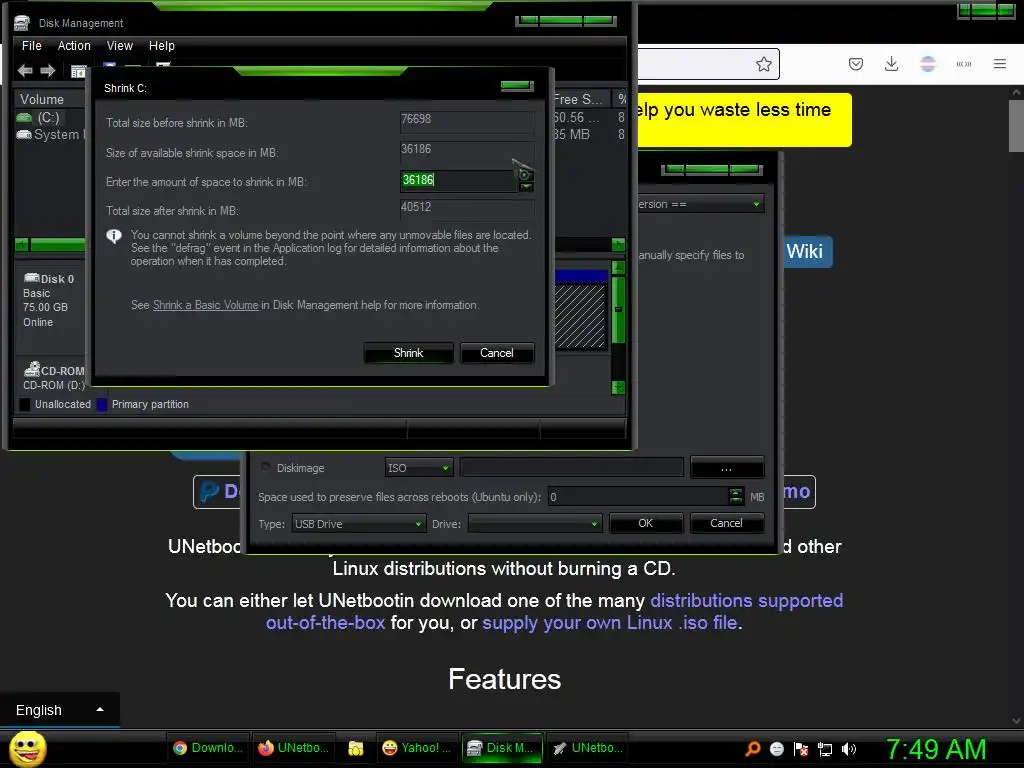This screenshot has height=768, width=1024.
Task: Open the English language selector
Action: pos(59,710)
